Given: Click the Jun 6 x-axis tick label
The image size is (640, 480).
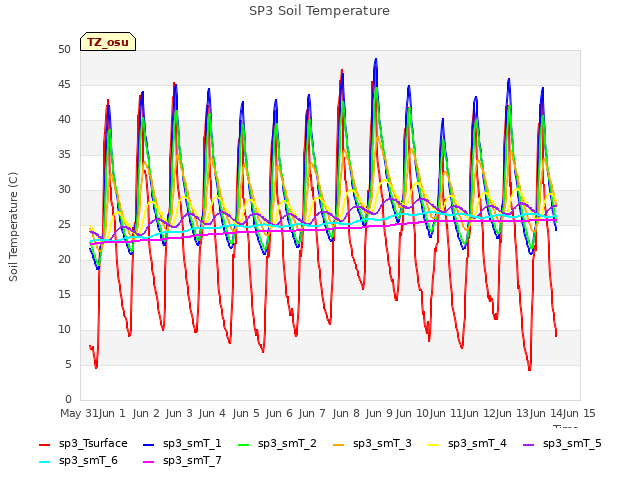Looking at the screenshot, I should 279,413.
